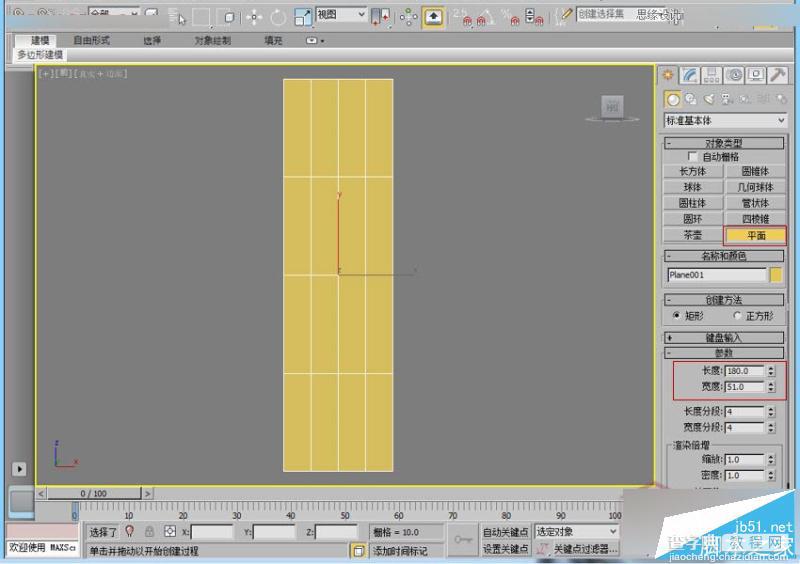
Task: Select the Shapes category icon
Action: click(691, 99)
